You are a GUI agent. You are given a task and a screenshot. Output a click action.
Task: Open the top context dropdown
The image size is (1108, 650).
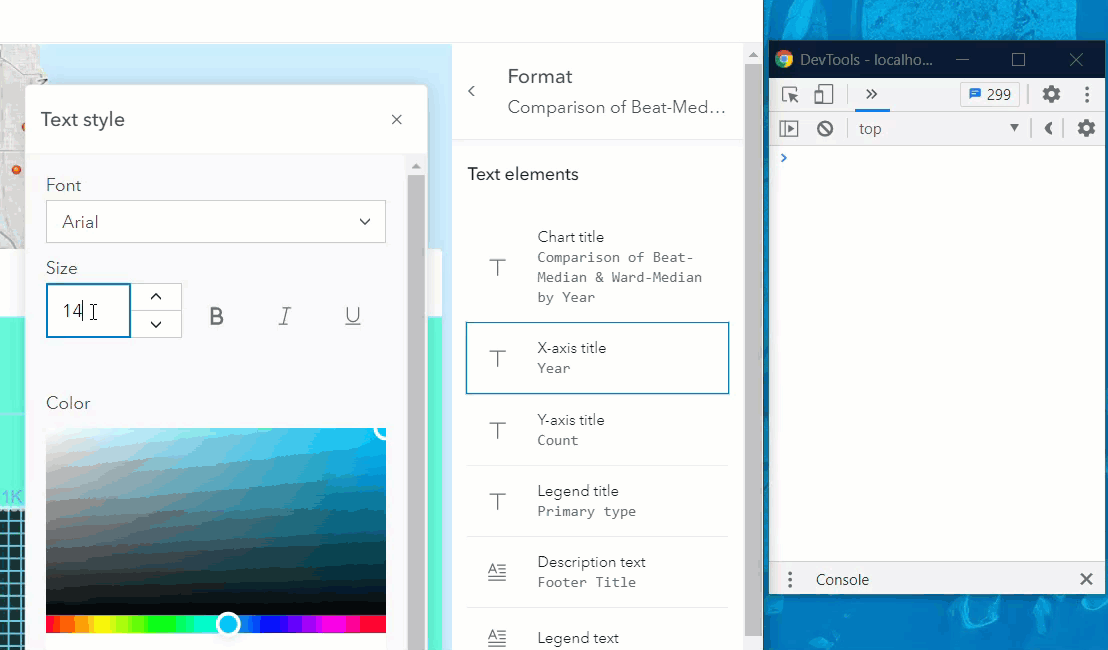click(x=938, y=129)
